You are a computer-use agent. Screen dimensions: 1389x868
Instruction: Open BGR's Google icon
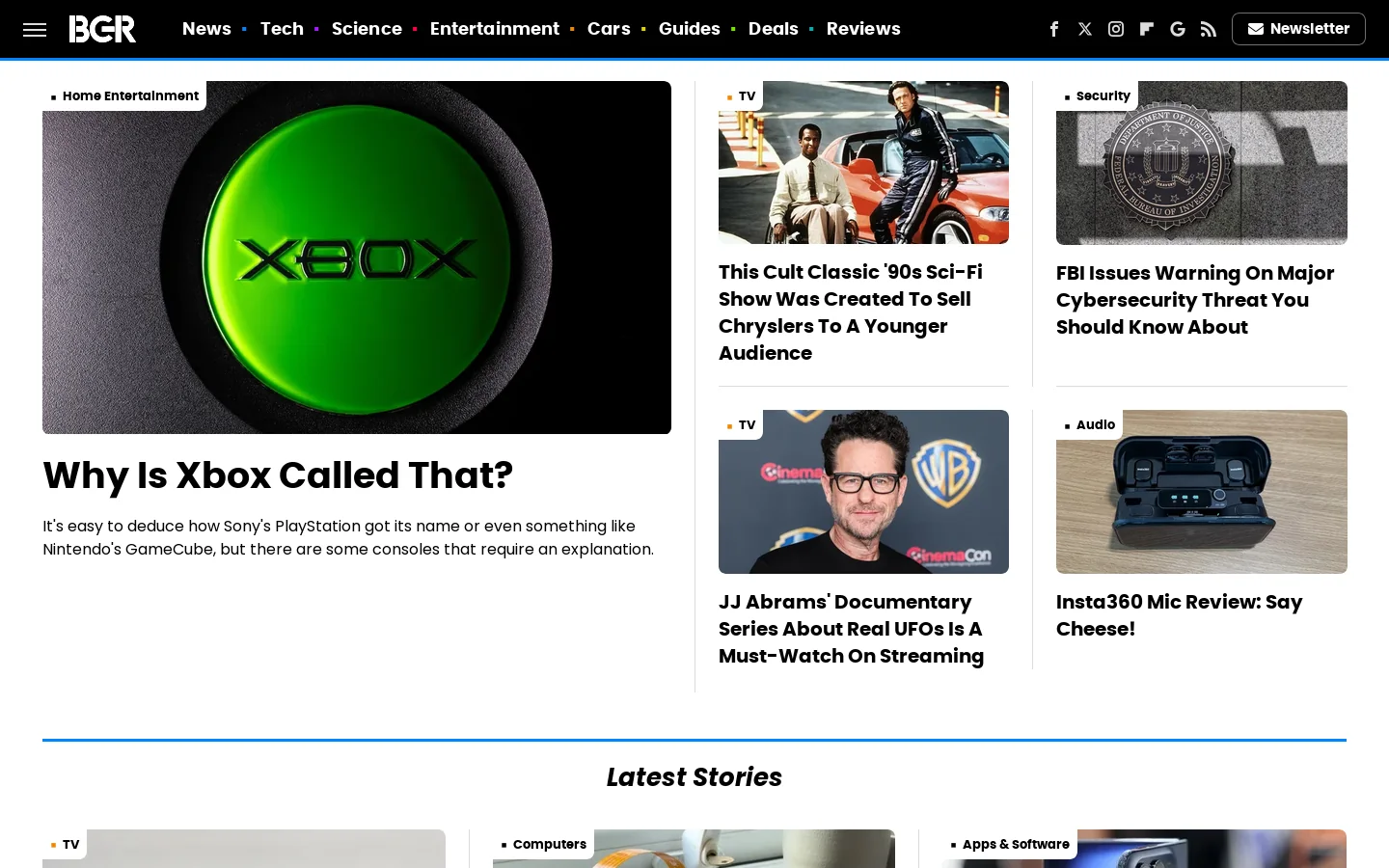coord(1178,29)
